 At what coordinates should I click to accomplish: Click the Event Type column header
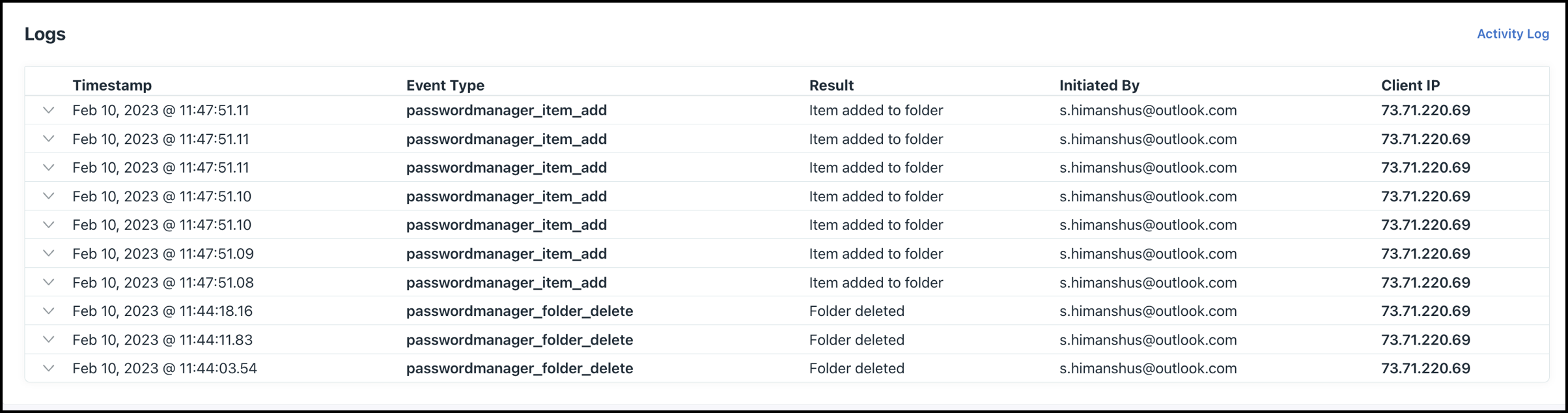[445, 85]
